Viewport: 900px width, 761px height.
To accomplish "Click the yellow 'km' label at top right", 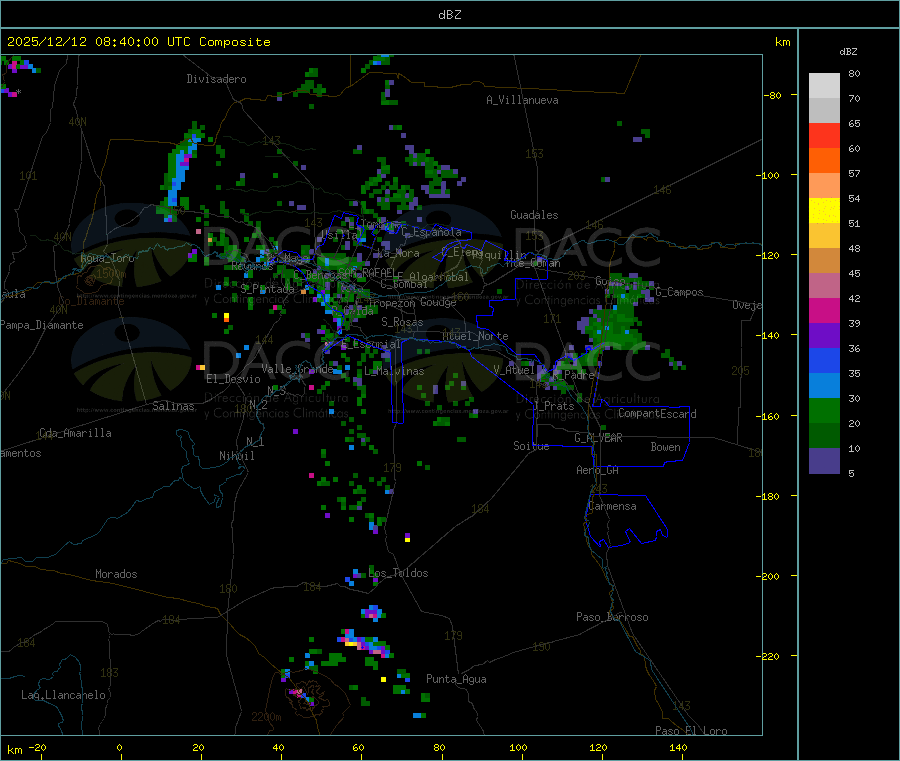I will pos(782,42).
